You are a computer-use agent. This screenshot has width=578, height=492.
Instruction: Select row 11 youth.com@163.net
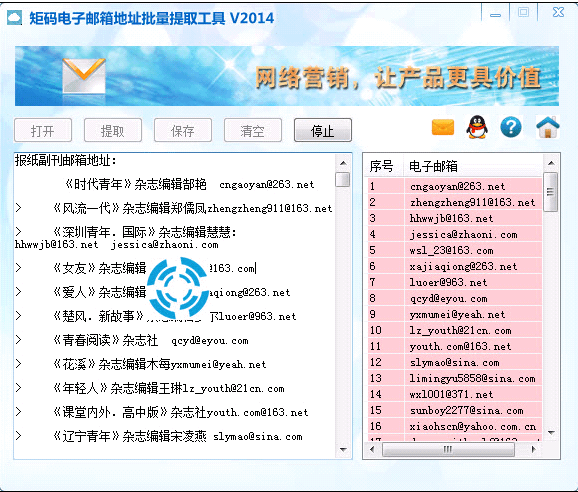coord(455,346)
